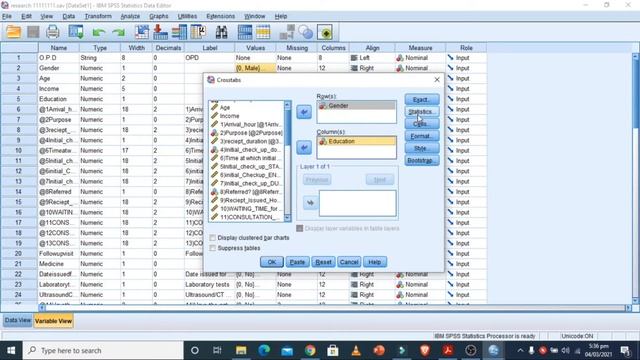
Task: Click the Windows taskbar search box
Action: click(x=103, y=350)
